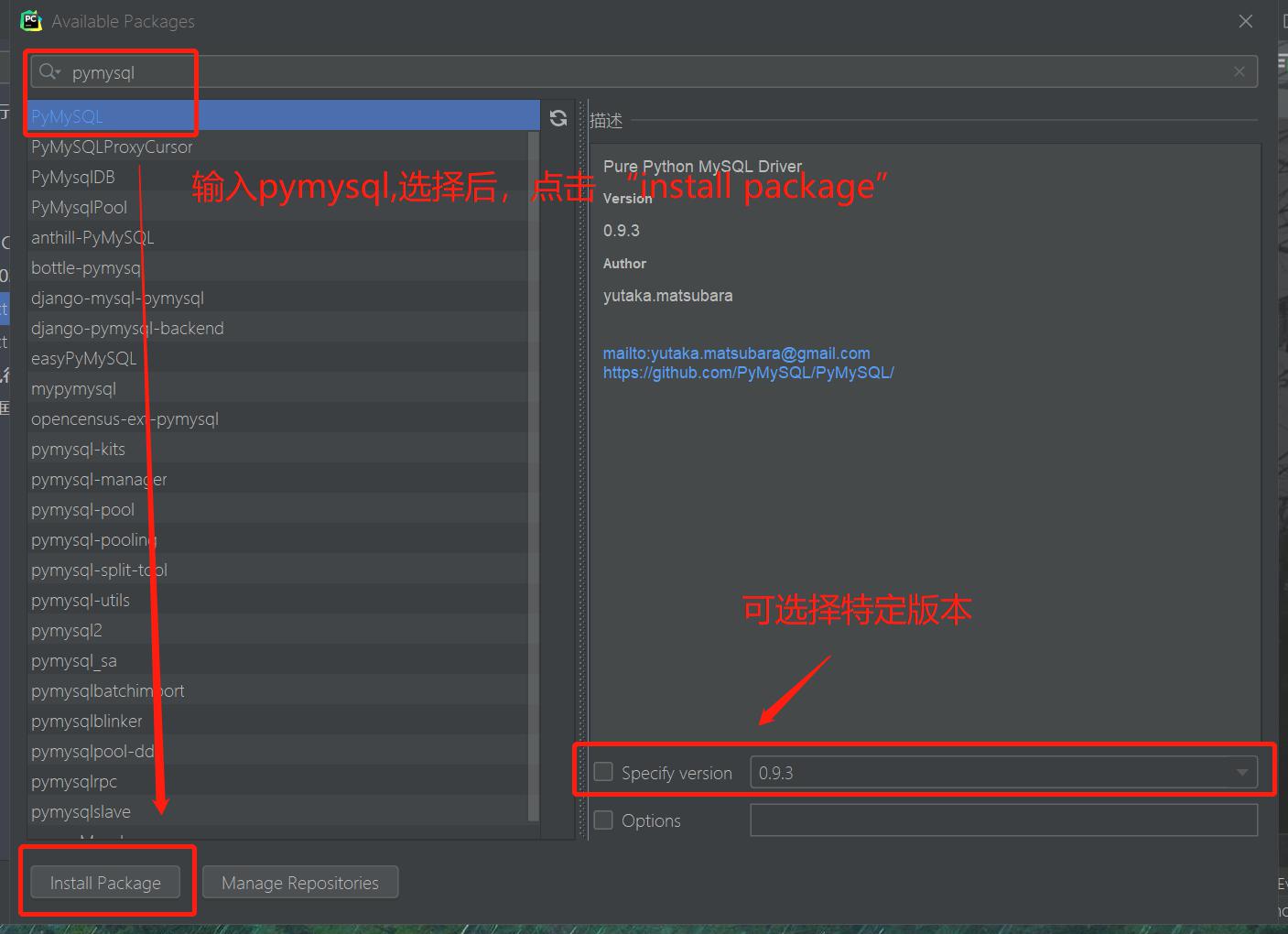This screenshot has height=934, width=1288.
Task: Select opencensus-ext-pymysql package
Action: [278, 418]
